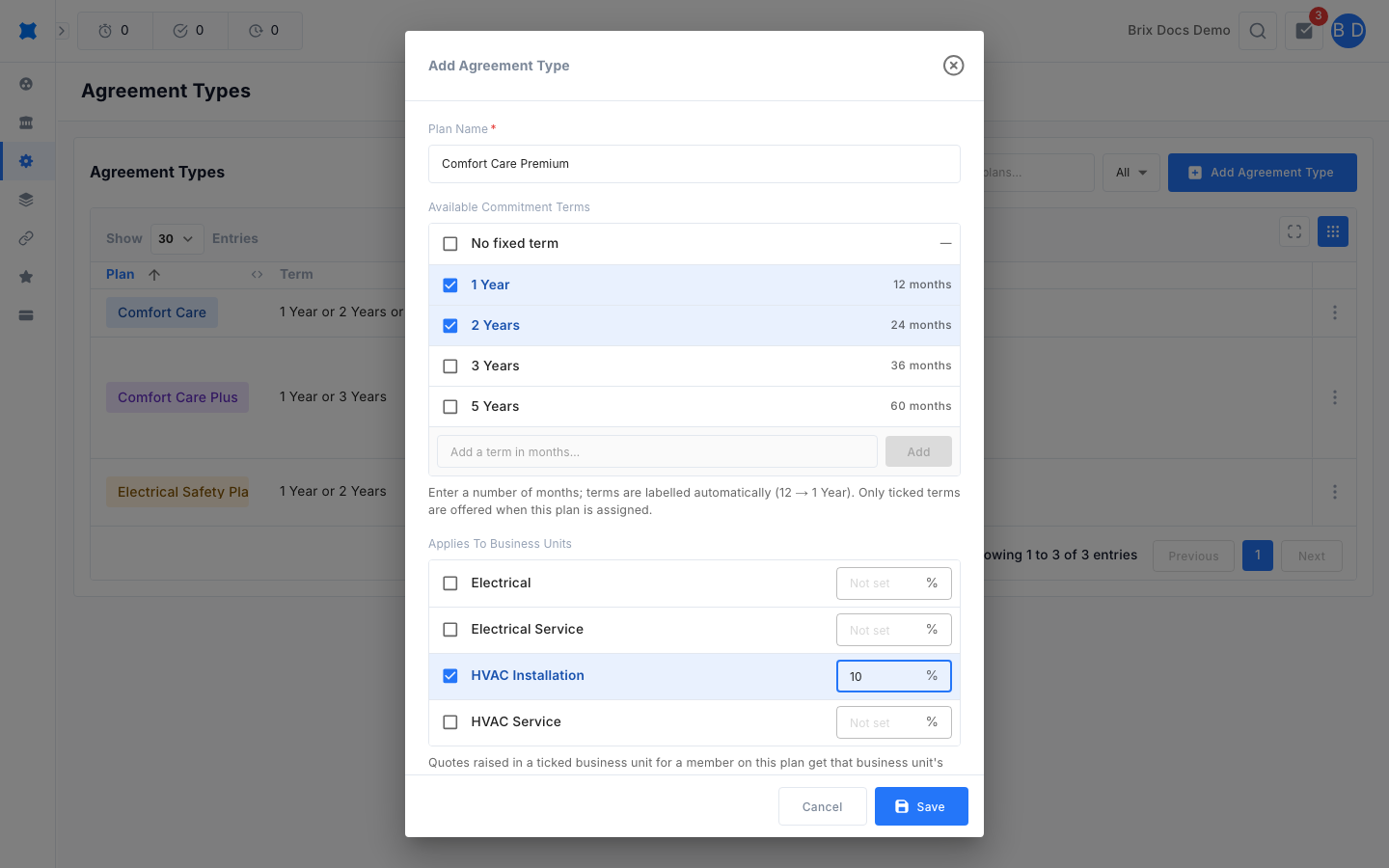Open the All filter dropdown
This screenshot has width=1389, height=868.
[1131, 173]
